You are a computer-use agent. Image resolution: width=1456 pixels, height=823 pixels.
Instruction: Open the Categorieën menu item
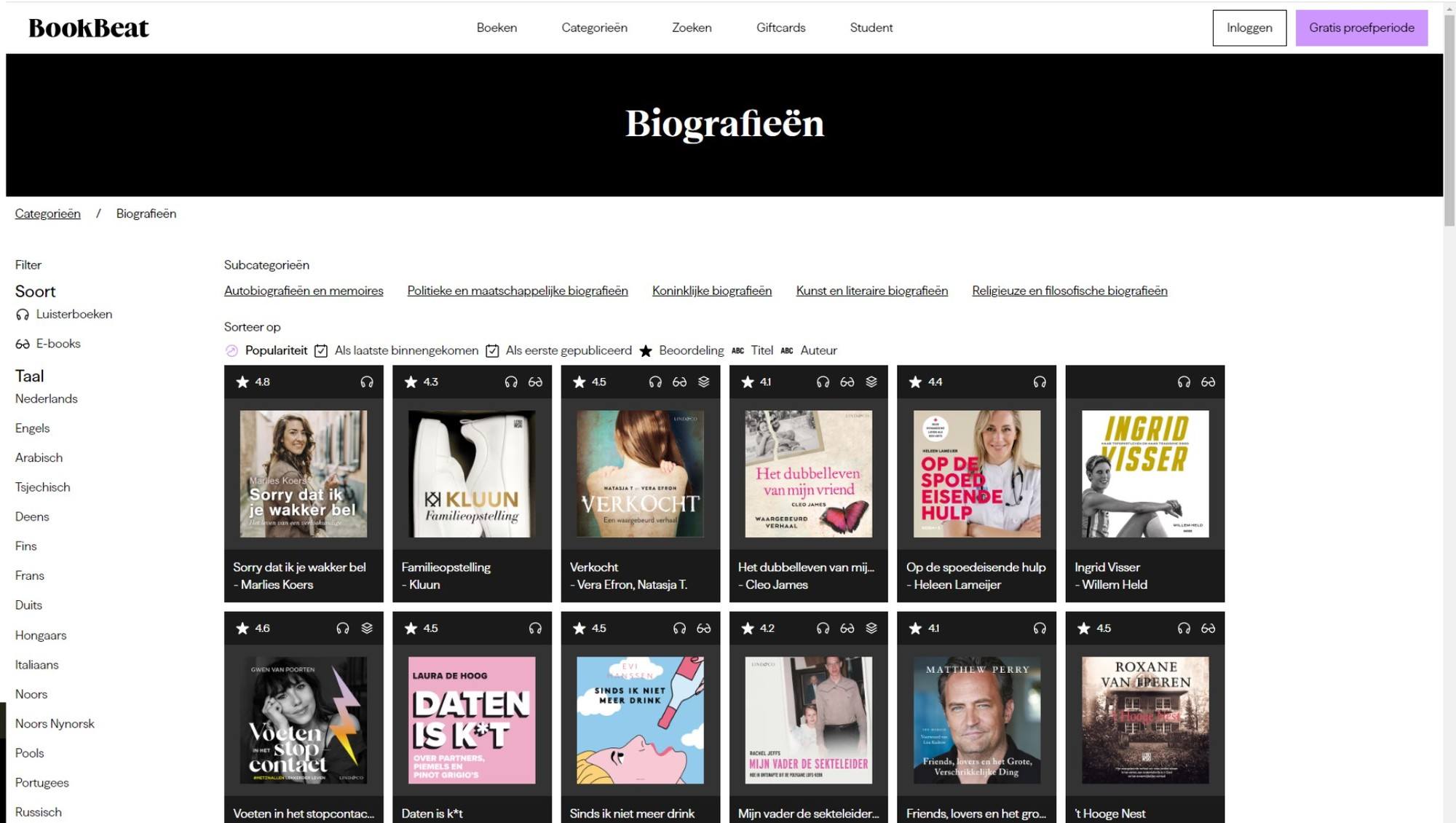594,28
